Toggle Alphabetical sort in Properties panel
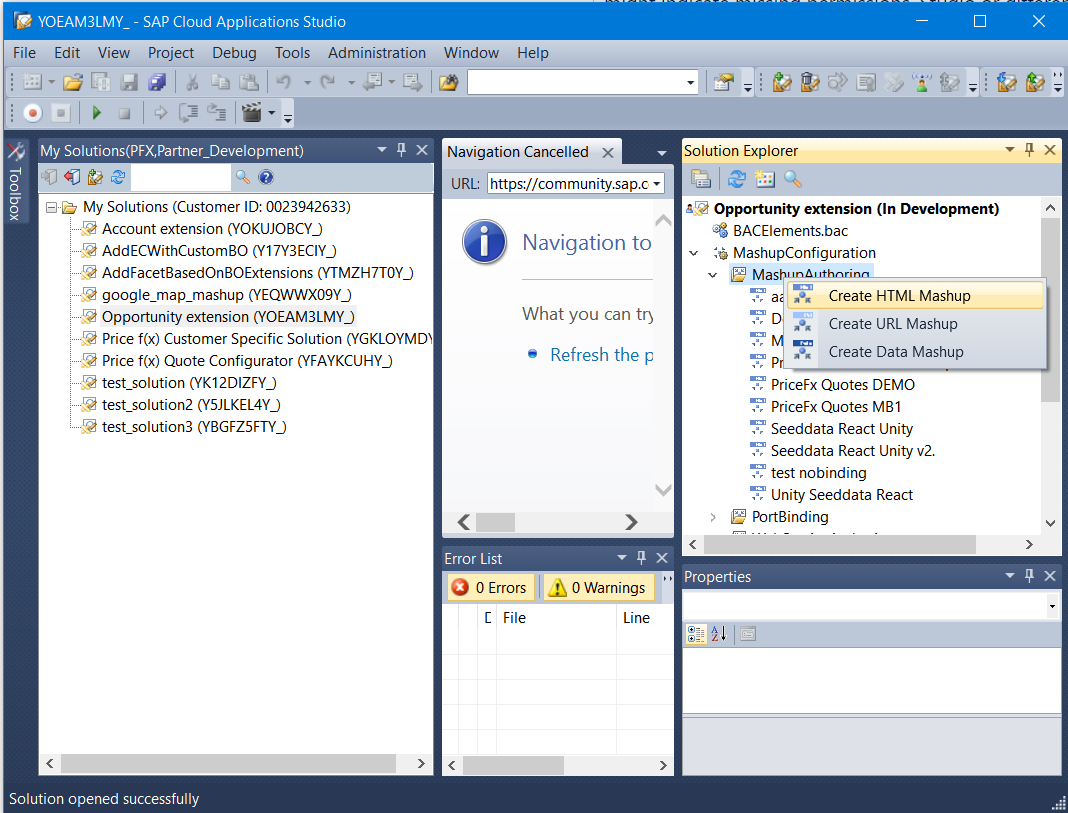1068x813 pixels. 719,634
